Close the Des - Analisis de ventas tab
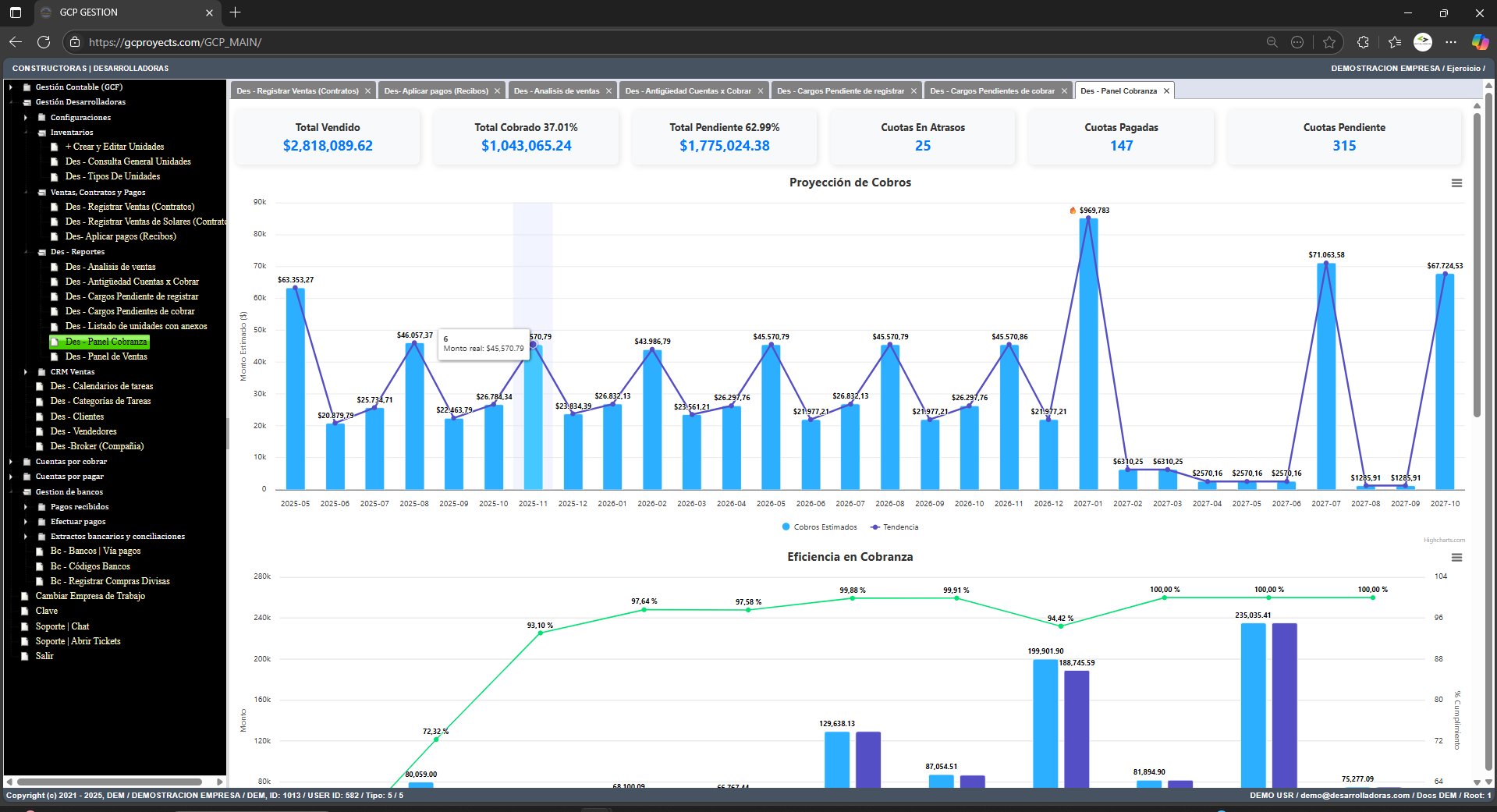1497x812 pixels. [609, 91]
